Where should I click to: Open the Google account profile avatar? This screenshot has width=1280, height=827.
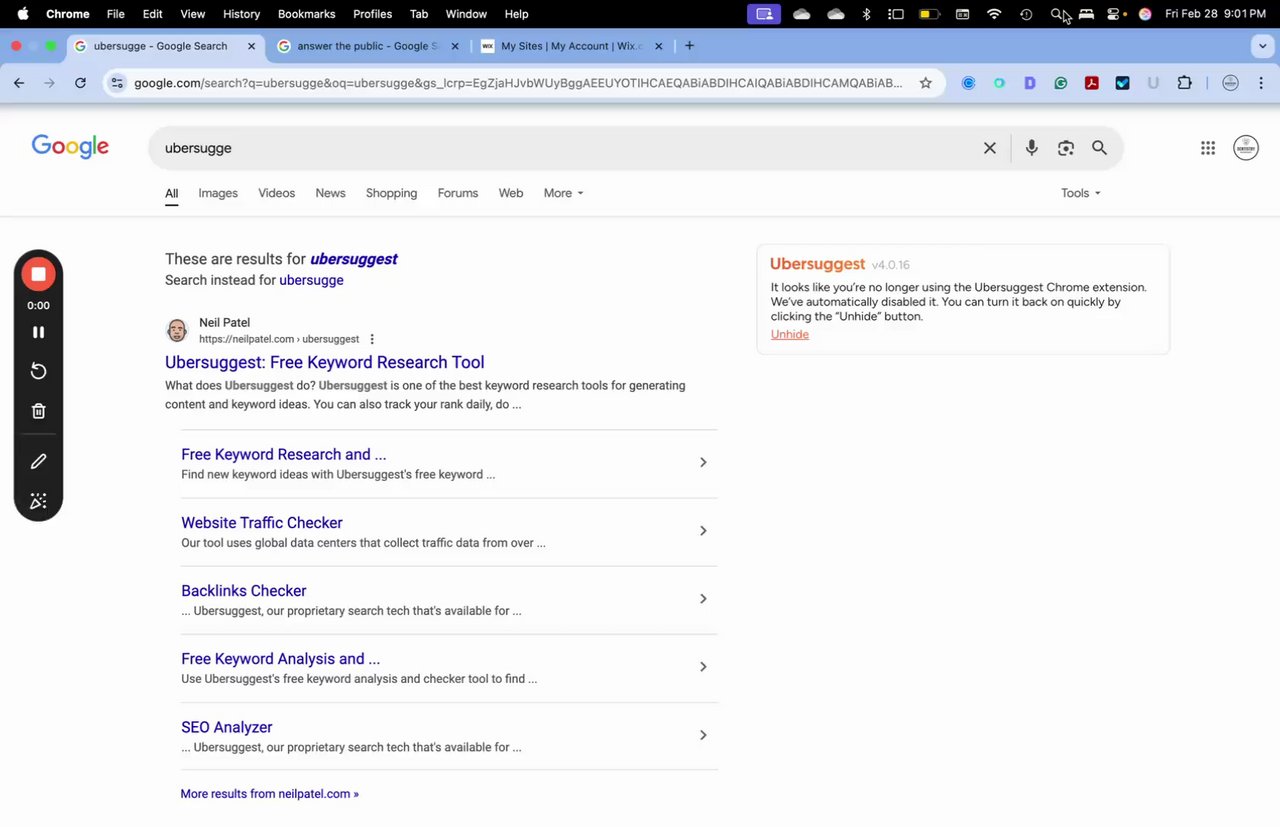coord(1246,148)
